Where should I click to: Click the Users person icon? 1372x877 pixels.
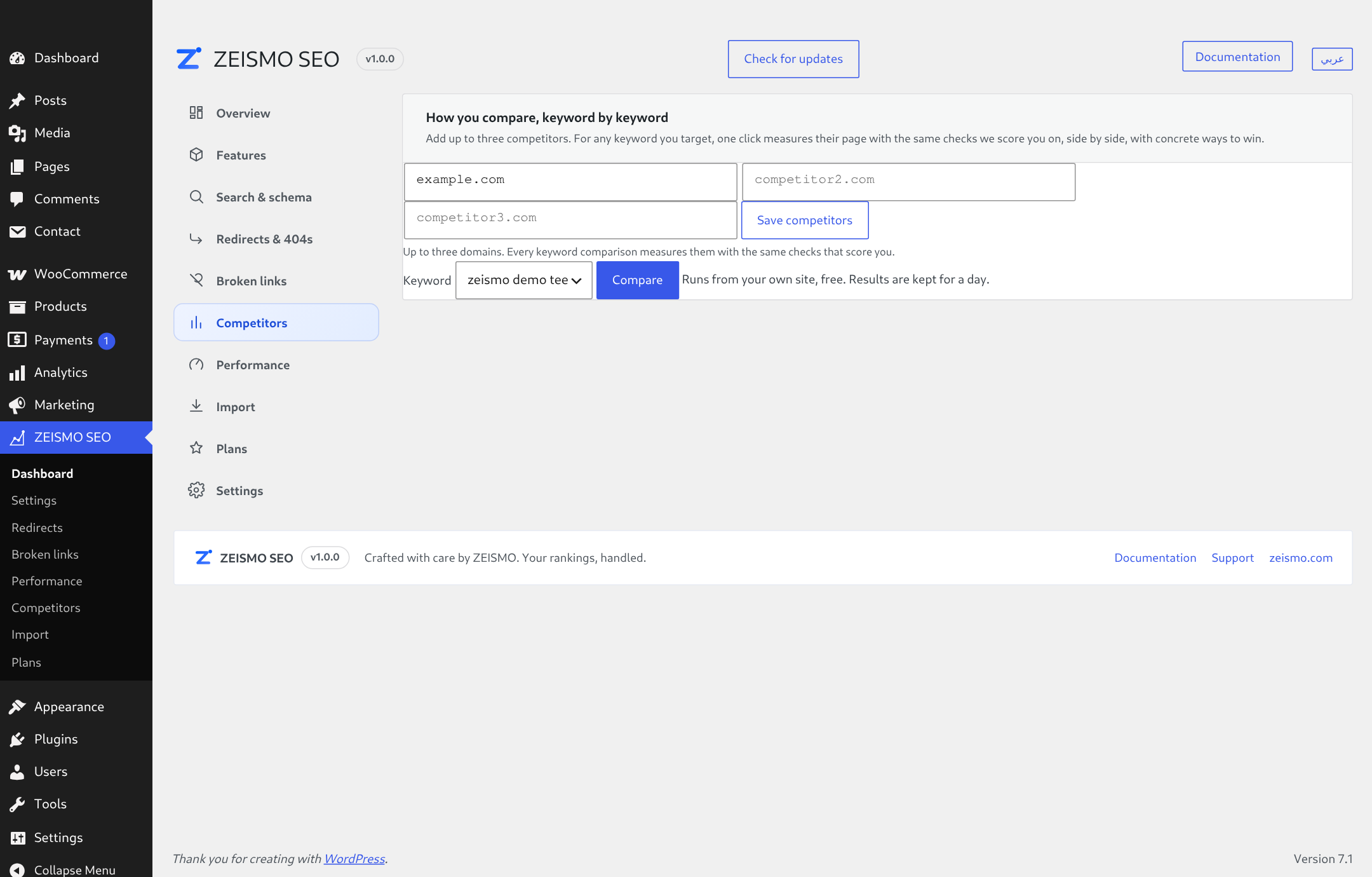tap(17, 772)
